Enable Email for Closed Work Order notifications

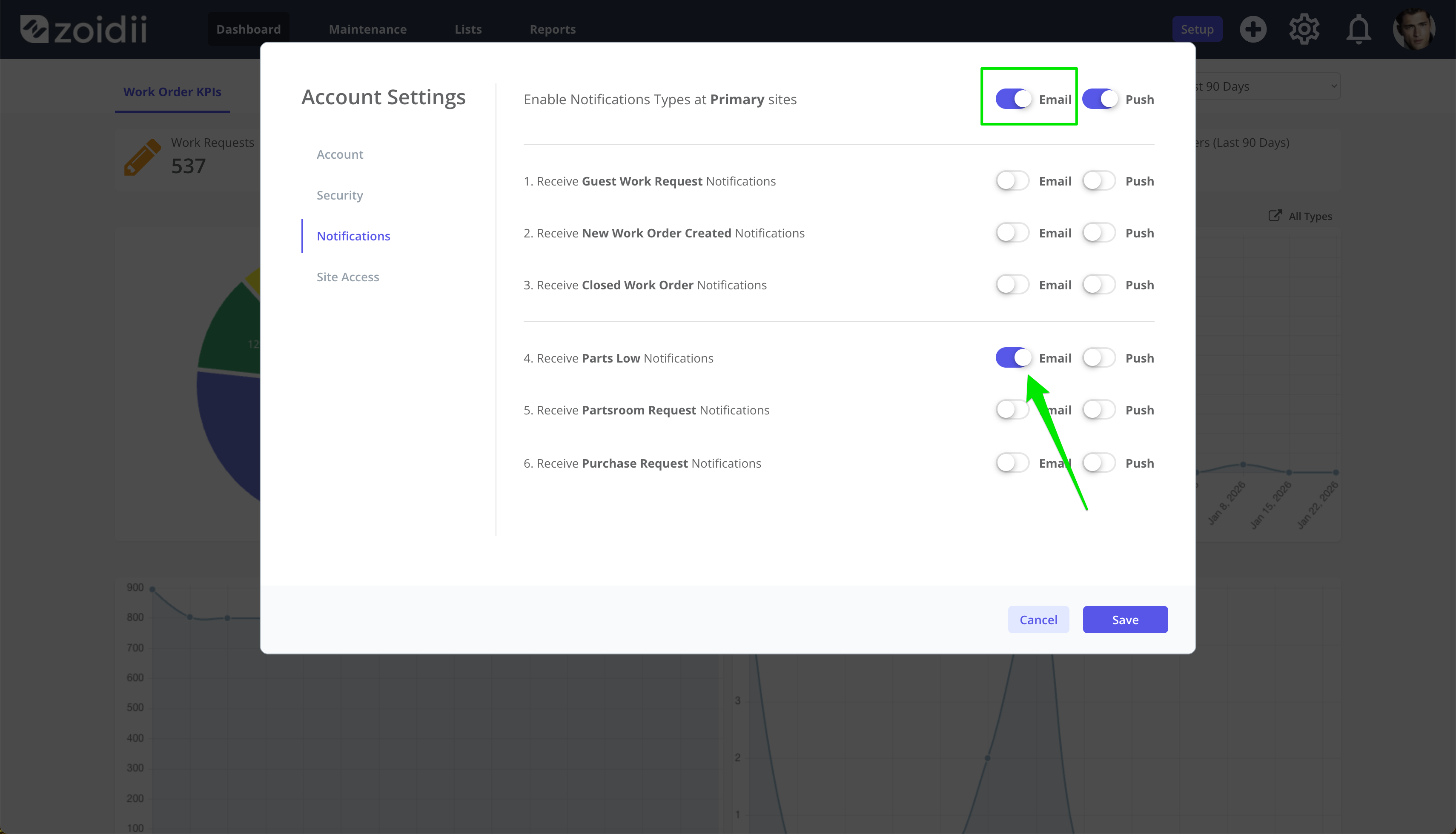(x=1013, y=285)
